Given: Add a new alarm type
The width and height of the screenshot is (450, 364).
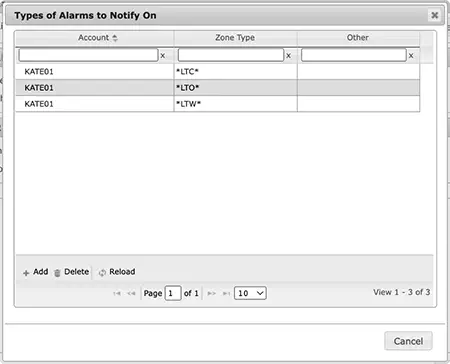Looking at the screenshot, I should click(x=36, y=272).
